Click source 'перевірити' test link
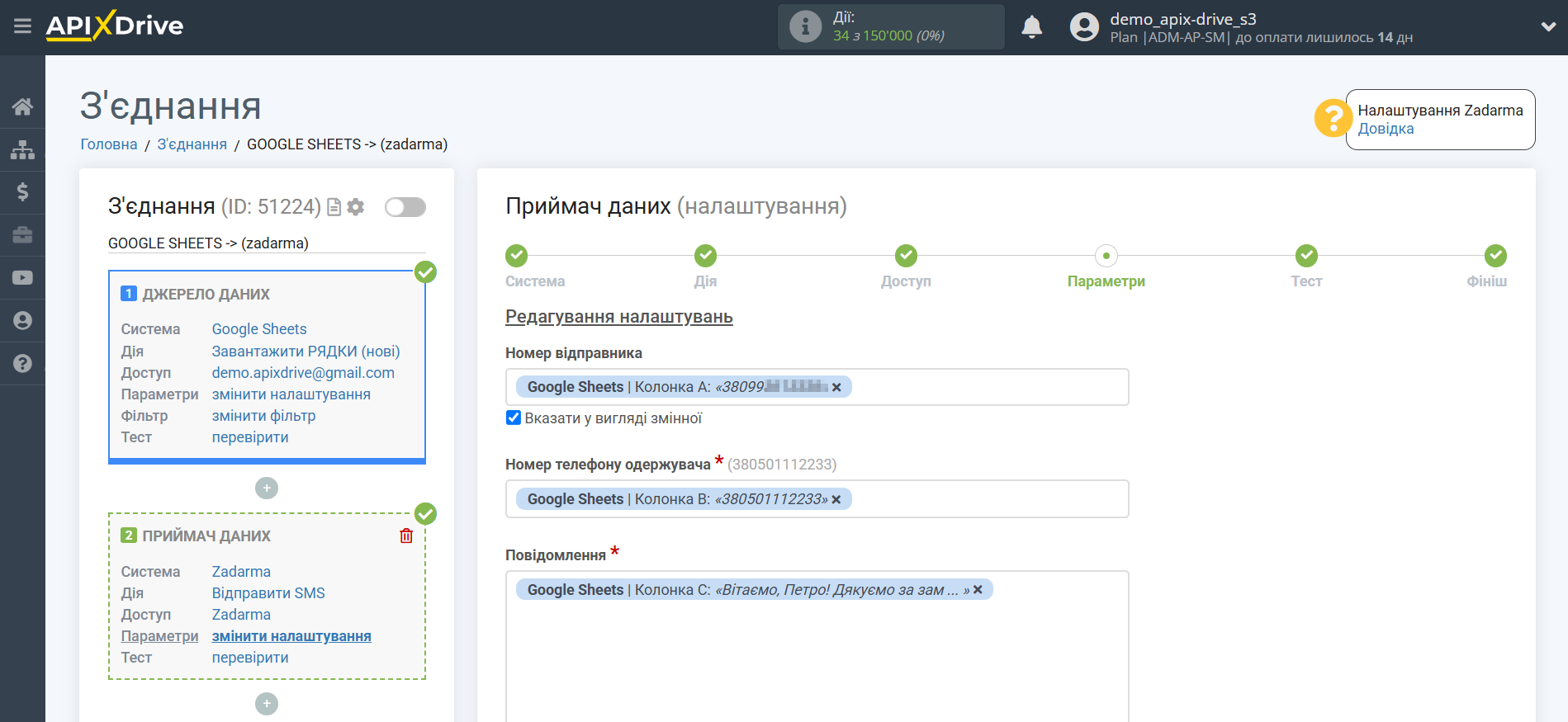1568x722 pixels. tap(250, 437)
